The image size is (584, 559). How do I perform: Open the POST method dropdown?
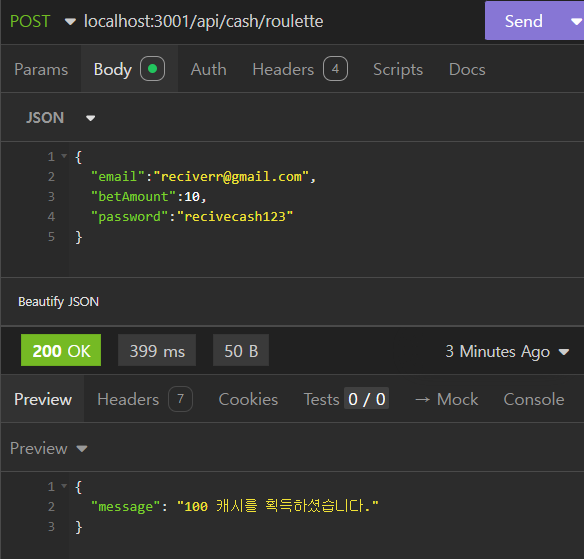[x=42, y=21]
